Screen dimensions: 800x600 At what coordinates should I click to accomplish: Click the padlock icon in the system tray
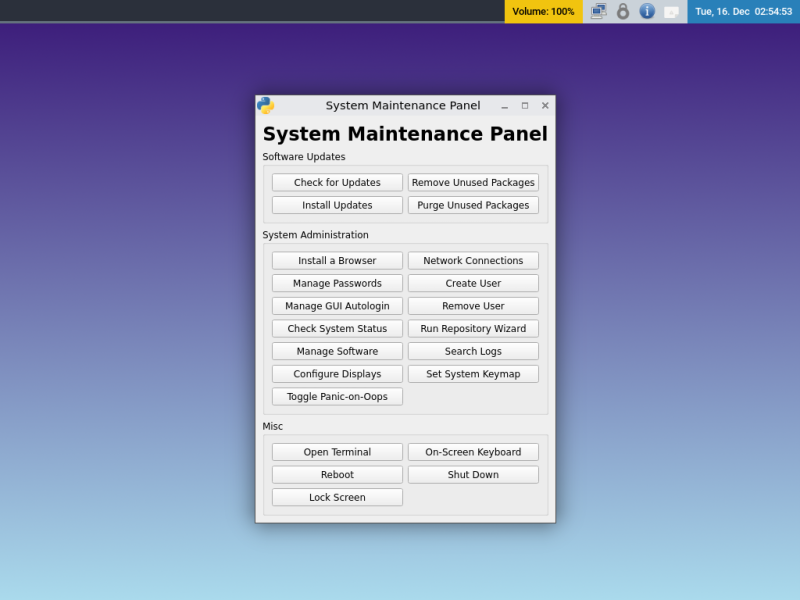[x=623, y=11]
